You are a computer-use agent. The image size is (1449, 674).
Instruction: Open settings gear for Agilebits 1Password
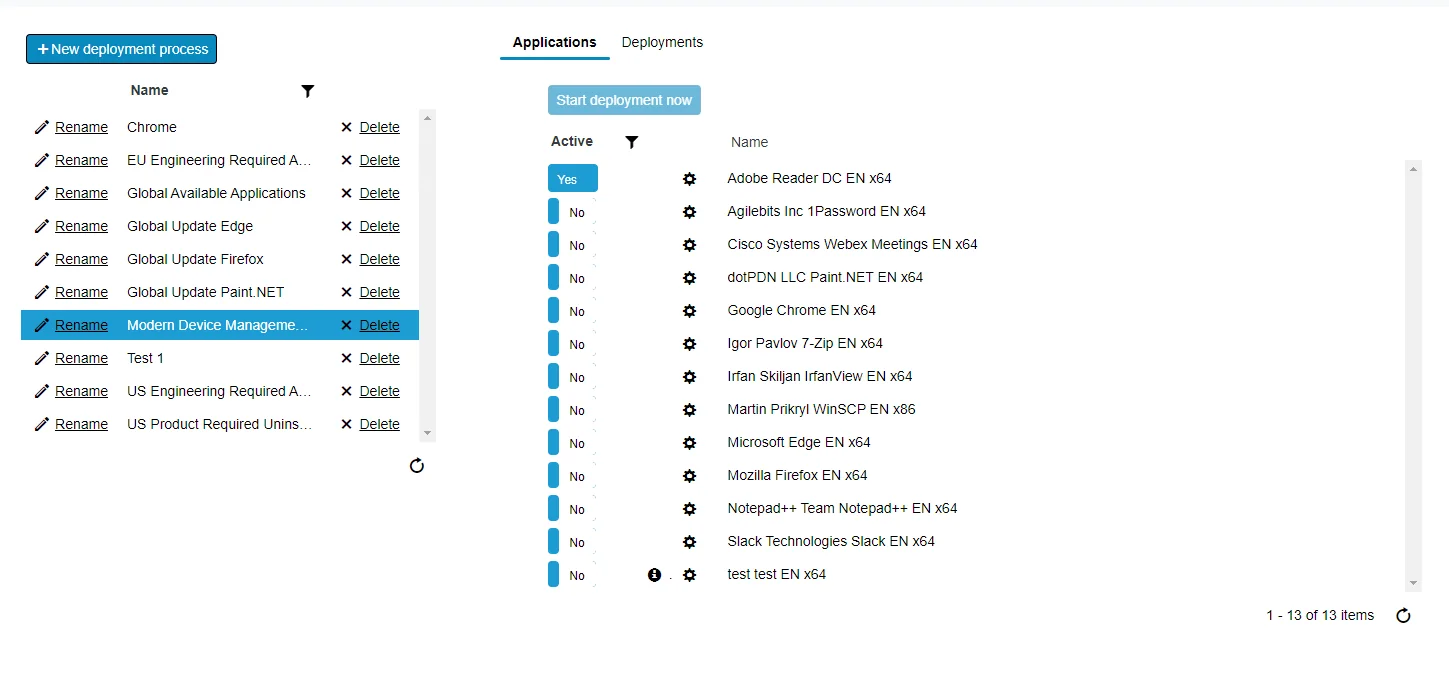[689, 212]
